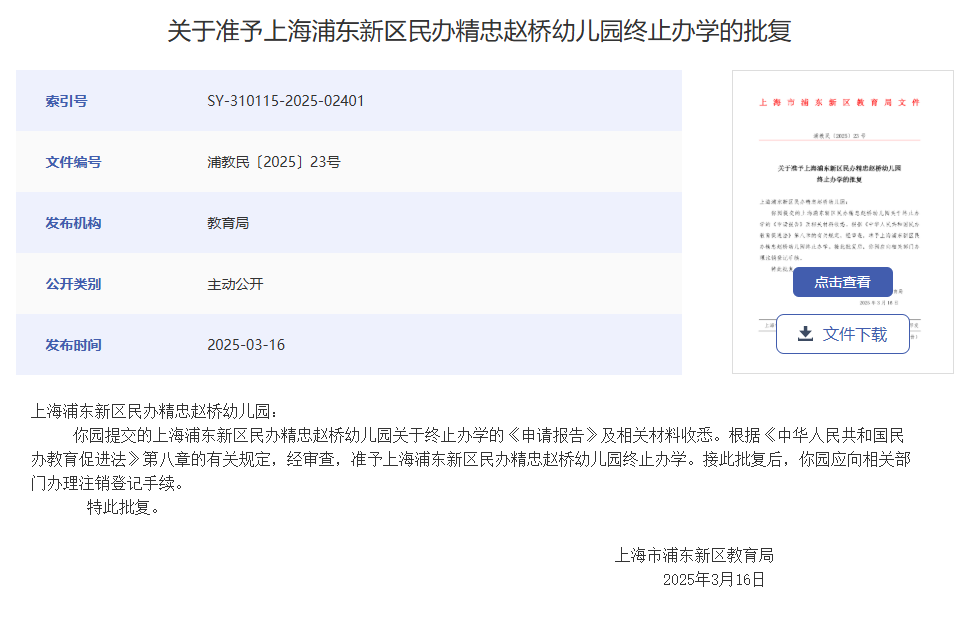Click the salutation line 上海浦东新区民办精忠赵桥幼儿园：
The height and width of the screenshot is (617, 972).
(151, 411)
